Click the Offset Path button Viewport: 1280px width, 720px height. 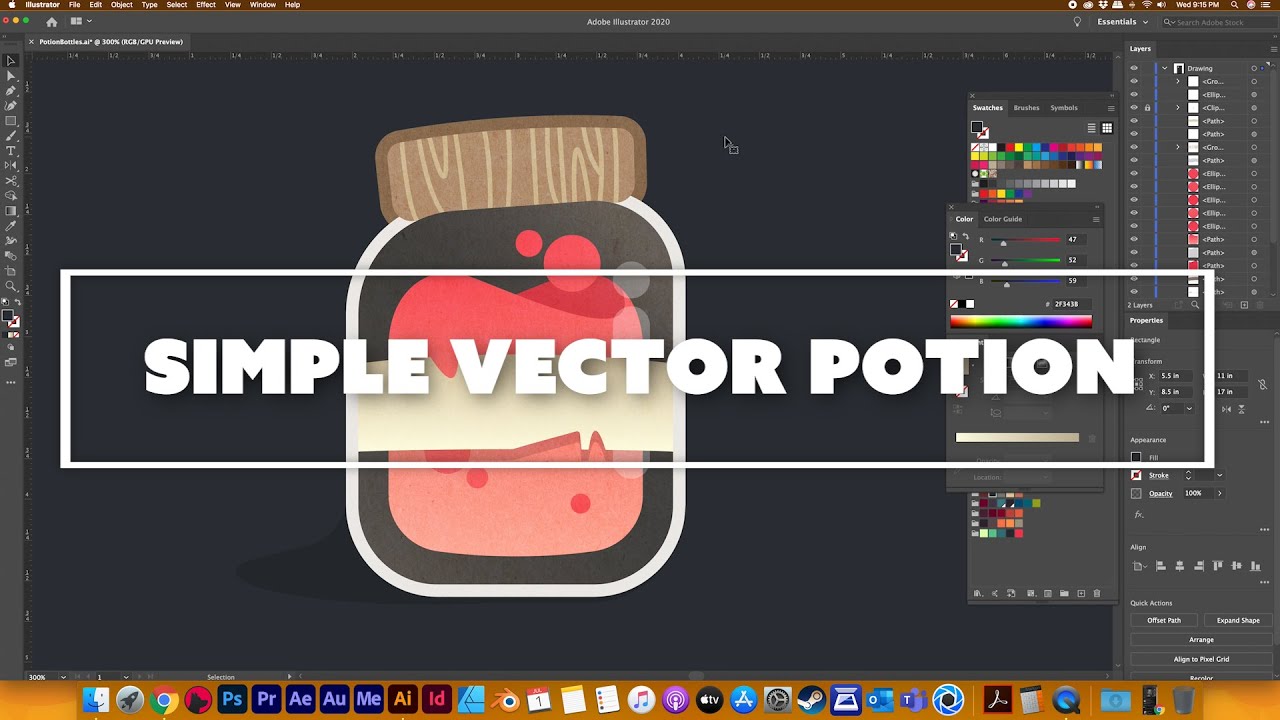coord(1164,620)
